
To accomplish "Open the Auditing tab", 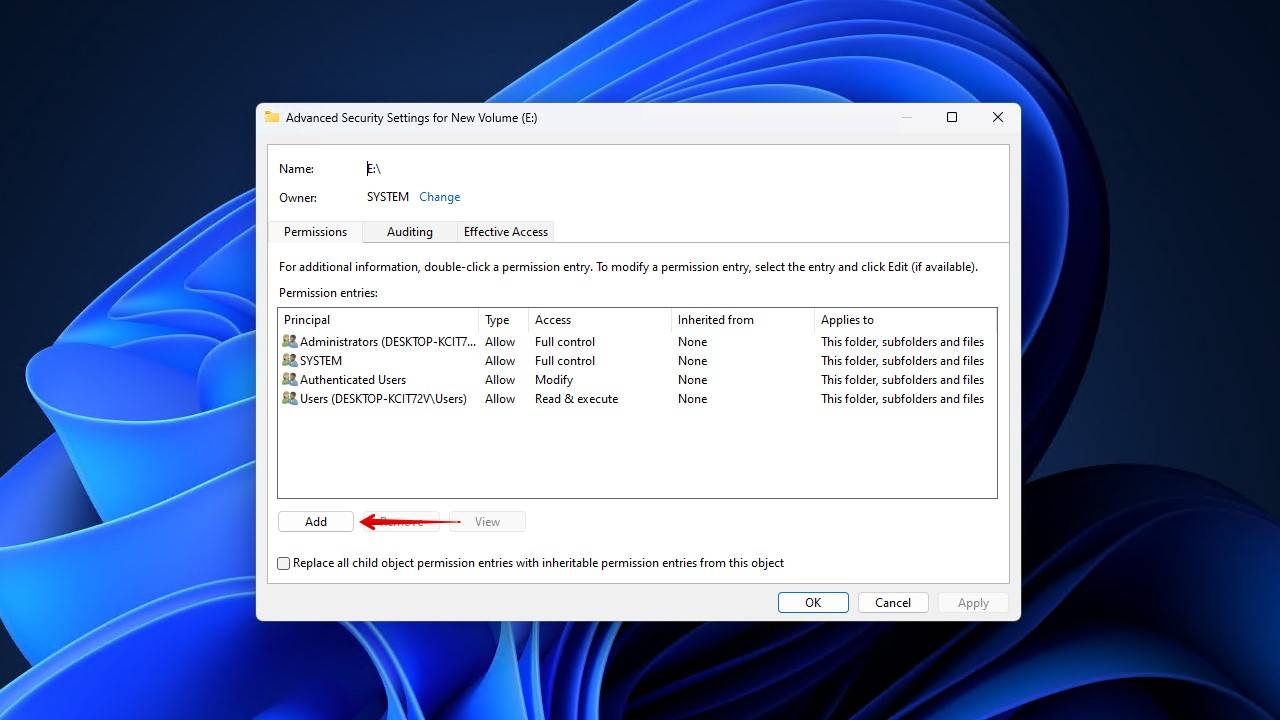I will point(410,232).
